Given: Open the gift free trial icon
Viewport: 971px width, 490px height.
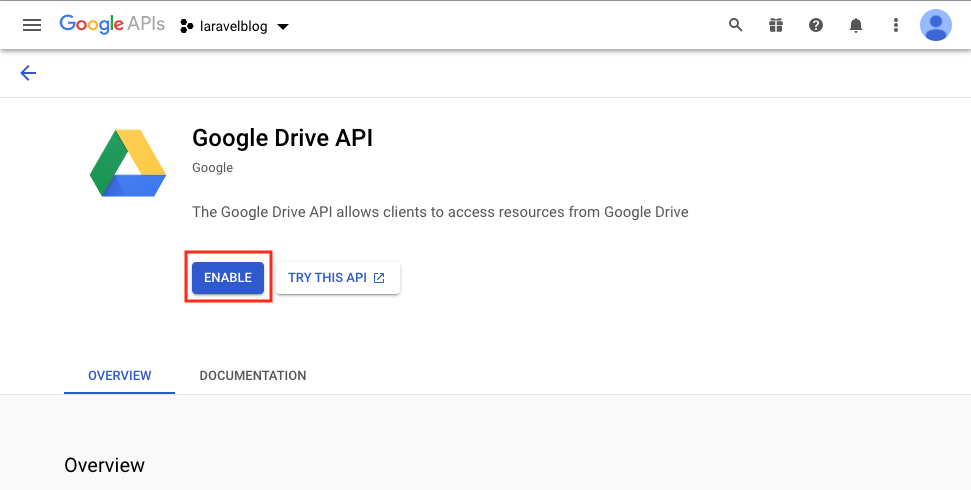Looking at the screenshot, I should 775,25.
